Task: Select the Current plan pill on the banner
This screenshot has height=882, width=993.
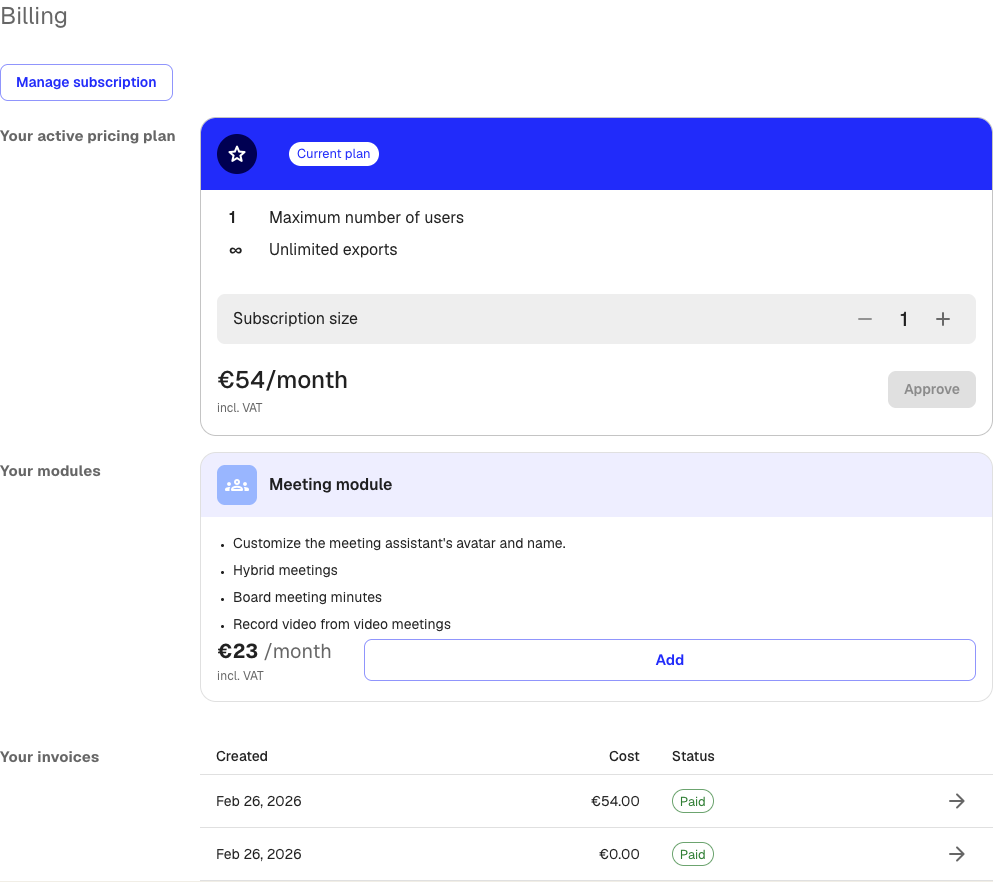Action: coord(333,154)
